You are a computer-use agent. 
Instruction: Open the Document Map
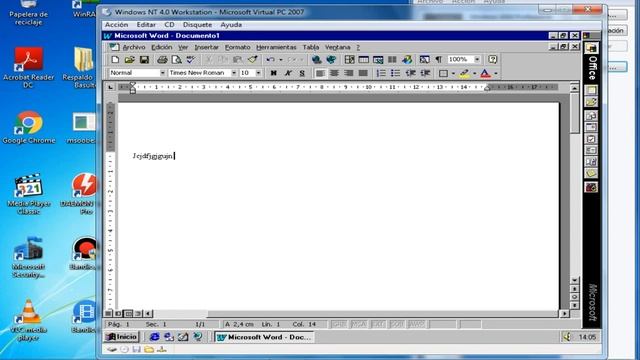[x=424, y=60]
